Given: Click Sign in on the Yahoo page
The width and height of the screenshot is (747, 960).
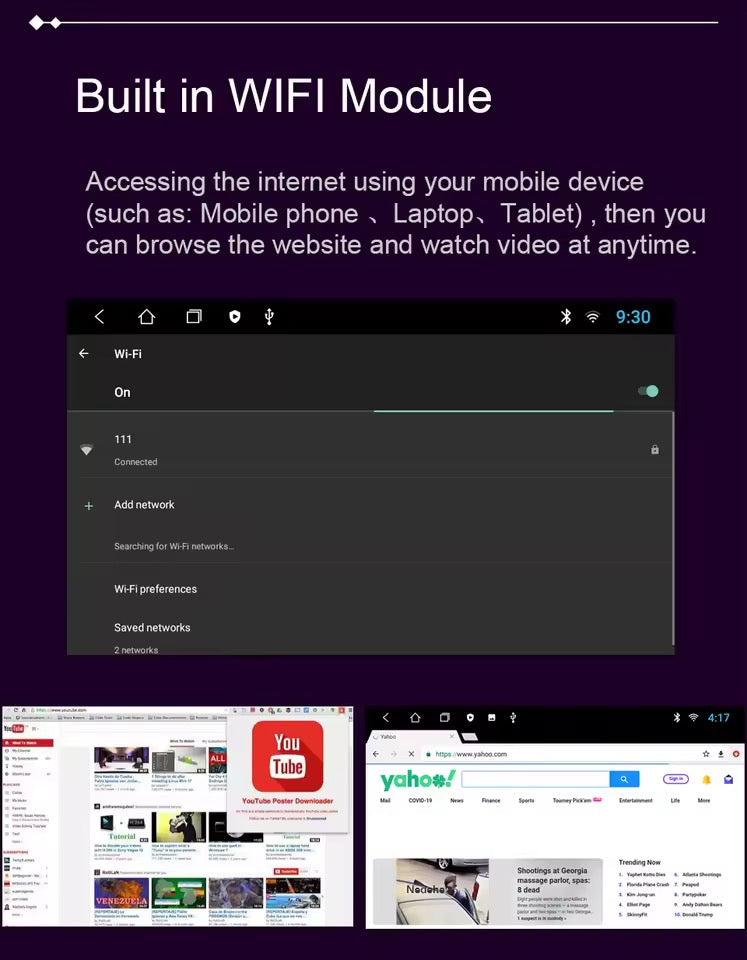Looking at the screenshot, I should tap(676, 779).
